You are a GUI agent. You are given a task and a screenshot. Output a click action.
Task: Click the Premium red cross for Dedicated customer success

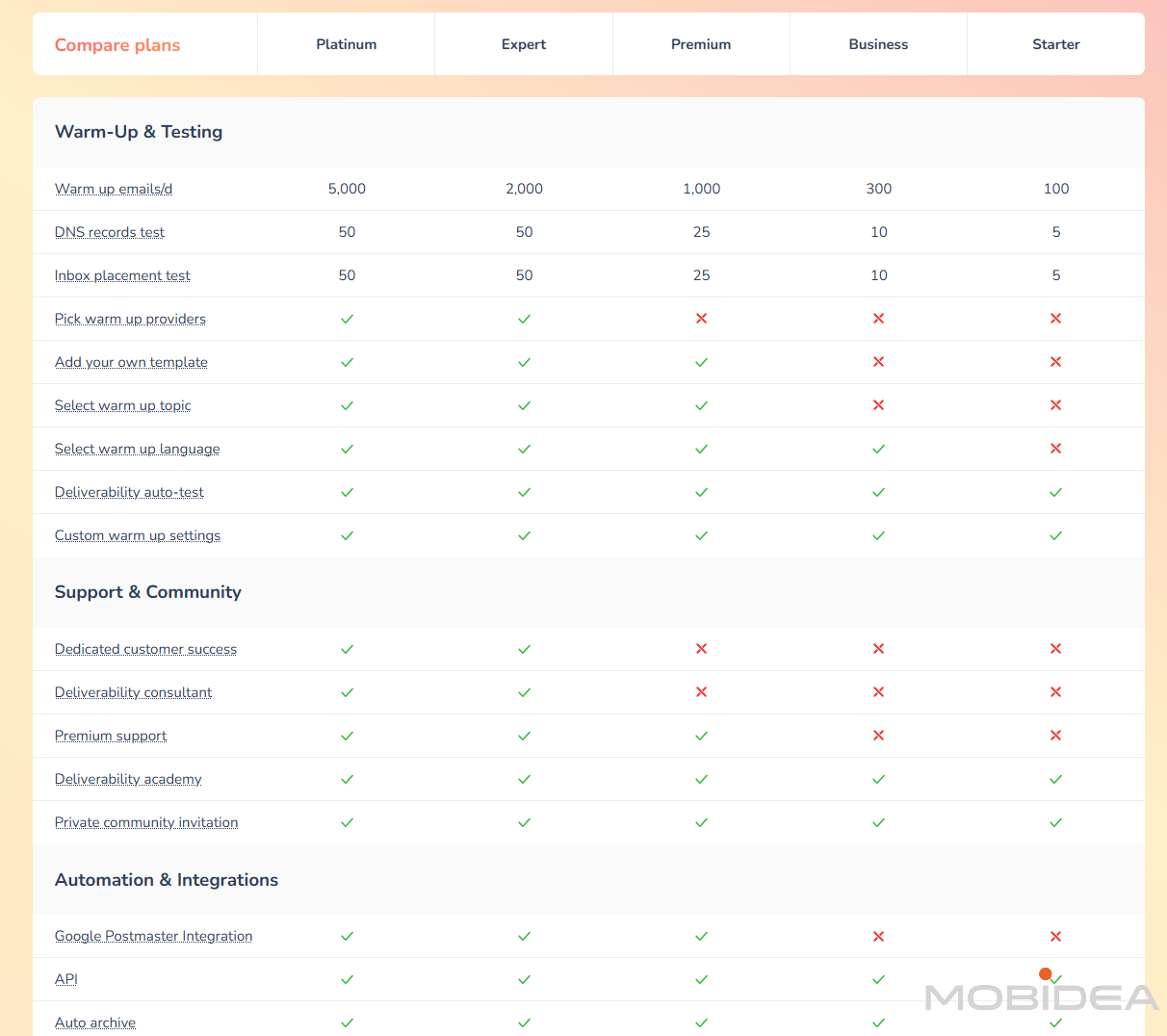pos(701,649)
